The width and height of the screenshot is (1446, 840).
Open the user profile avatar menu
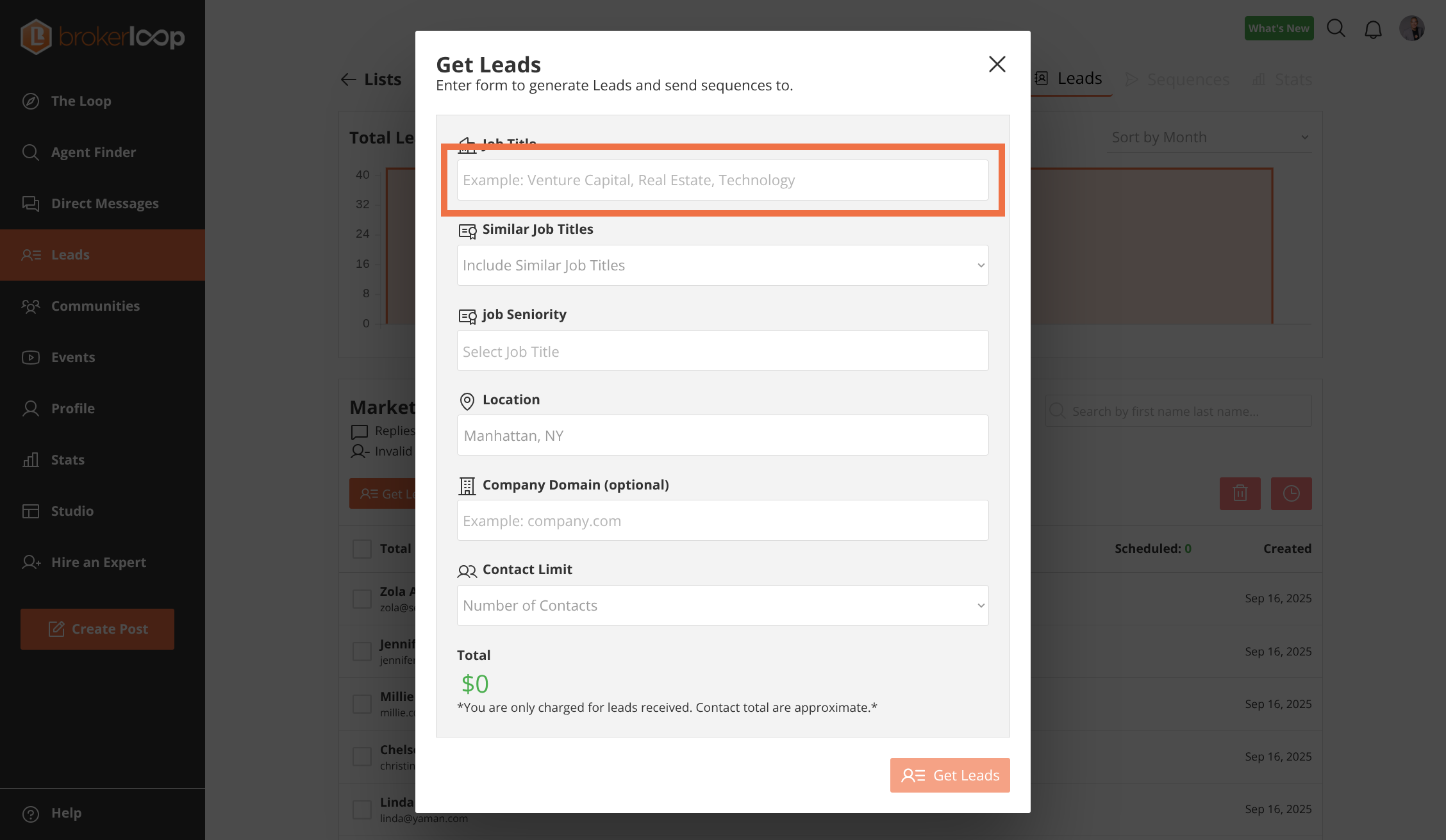coord(1411,28)
